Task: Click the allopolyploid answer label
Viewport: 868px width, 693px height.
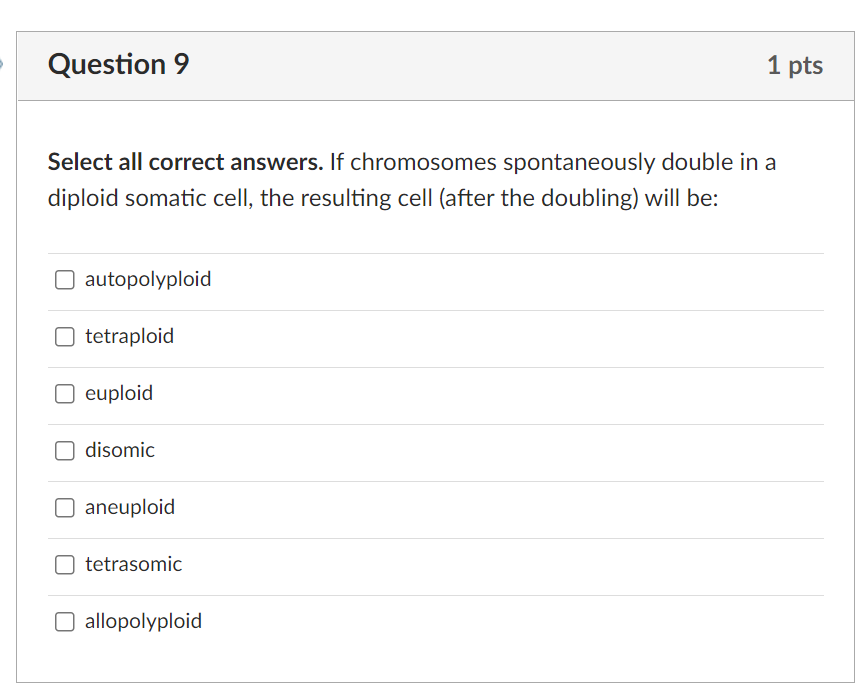Action: point(143,622)
